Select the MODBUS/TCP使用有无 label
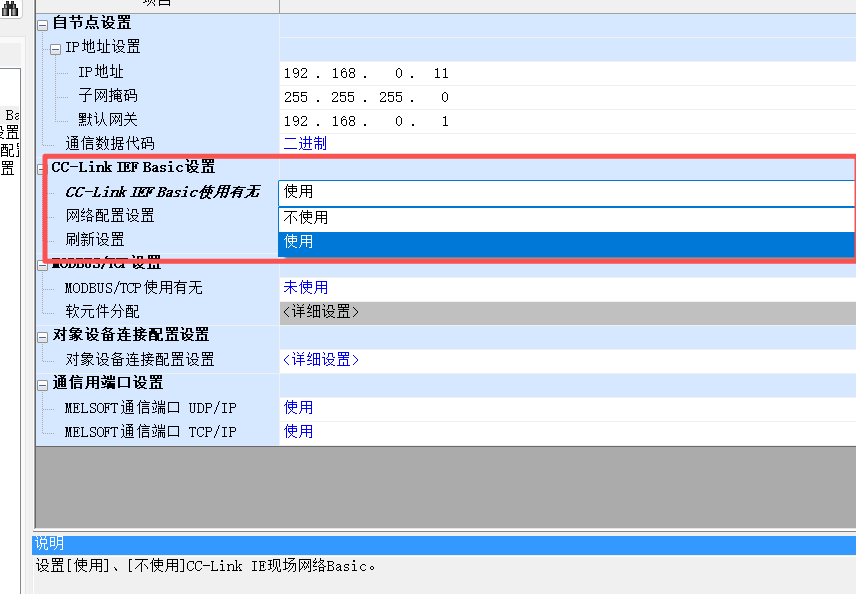 (x=134, y=288)
